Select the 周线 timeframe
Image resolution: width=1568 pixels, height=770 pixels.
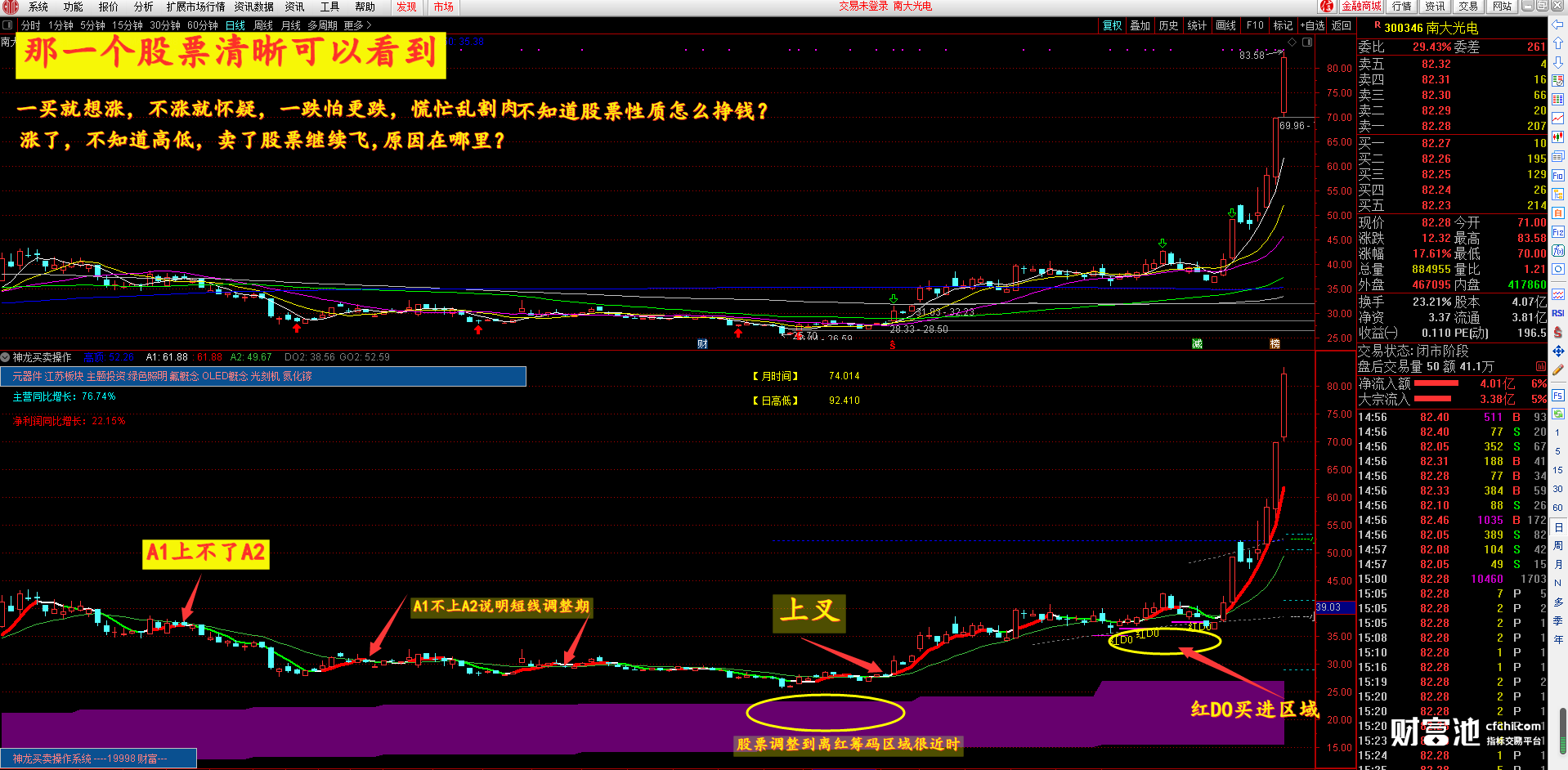tap(263, 25)
